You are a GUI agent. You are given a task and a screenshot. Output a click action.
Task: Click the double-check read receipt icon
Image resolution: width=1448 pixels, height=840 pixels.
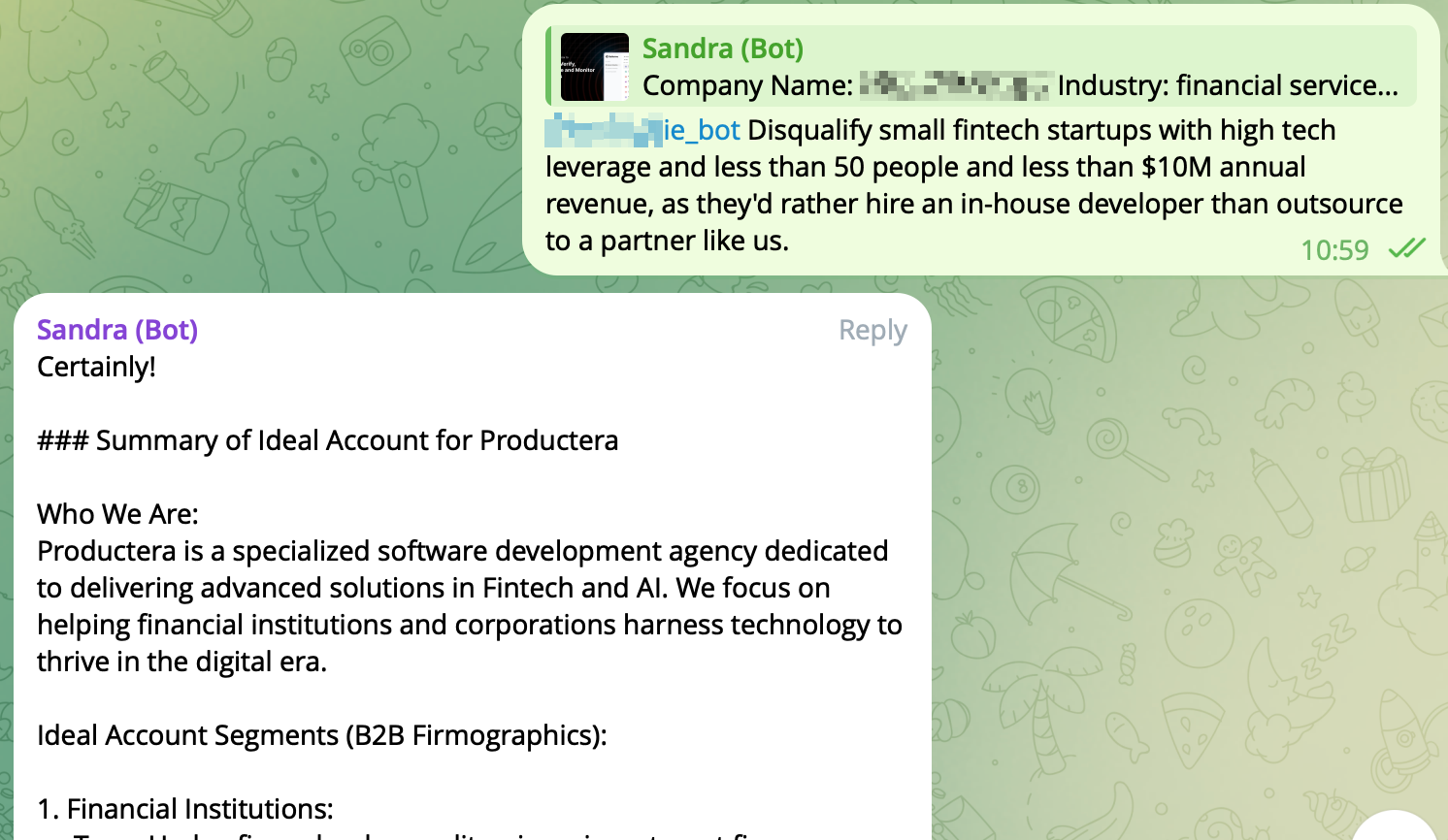pyautogui.click(x=1406, y=249)
